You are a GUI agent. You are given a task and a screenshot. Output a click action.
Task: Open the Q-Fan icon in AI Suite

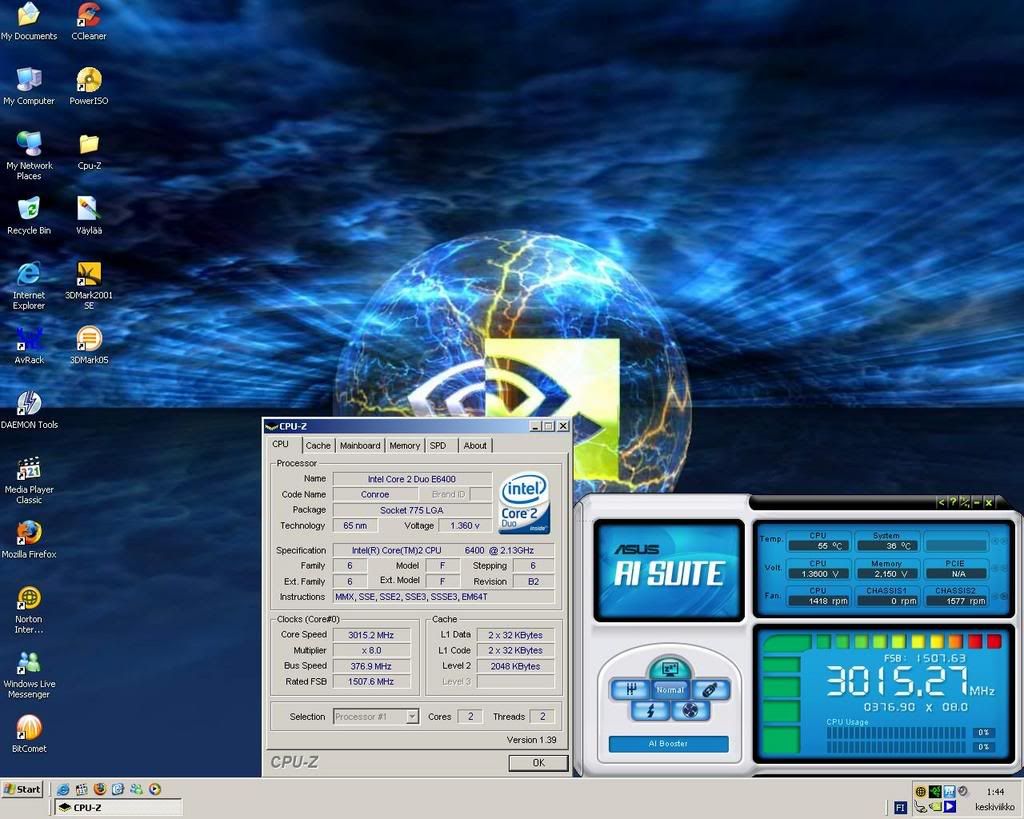688,711
